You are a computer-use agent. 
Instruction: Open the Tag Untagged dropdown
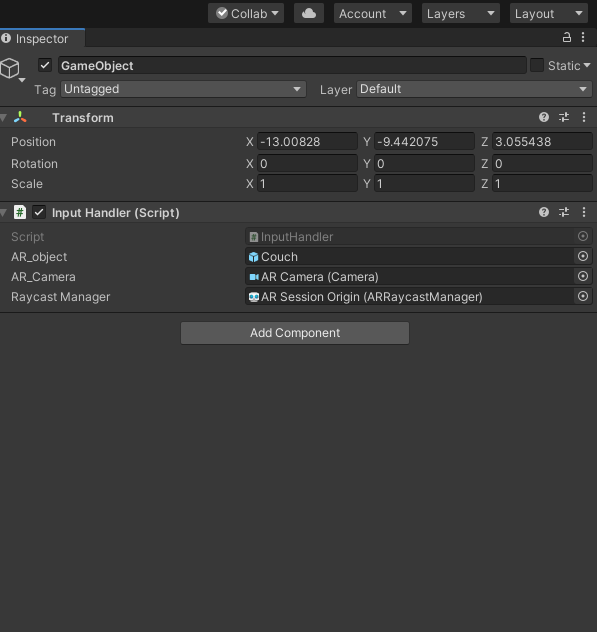point(183,89)
